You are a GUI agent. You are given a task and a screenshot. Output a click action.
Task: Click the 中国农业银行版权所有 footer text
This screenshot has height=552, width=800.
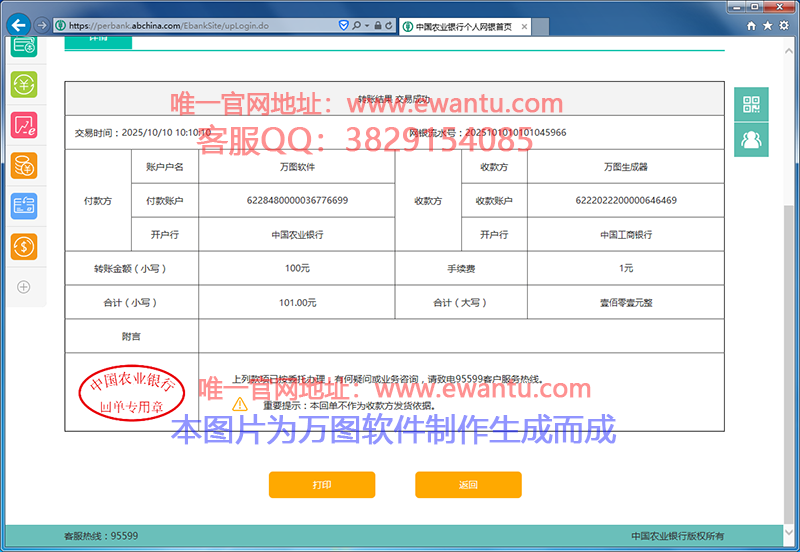pyautogui.click(x=678, y=536)
